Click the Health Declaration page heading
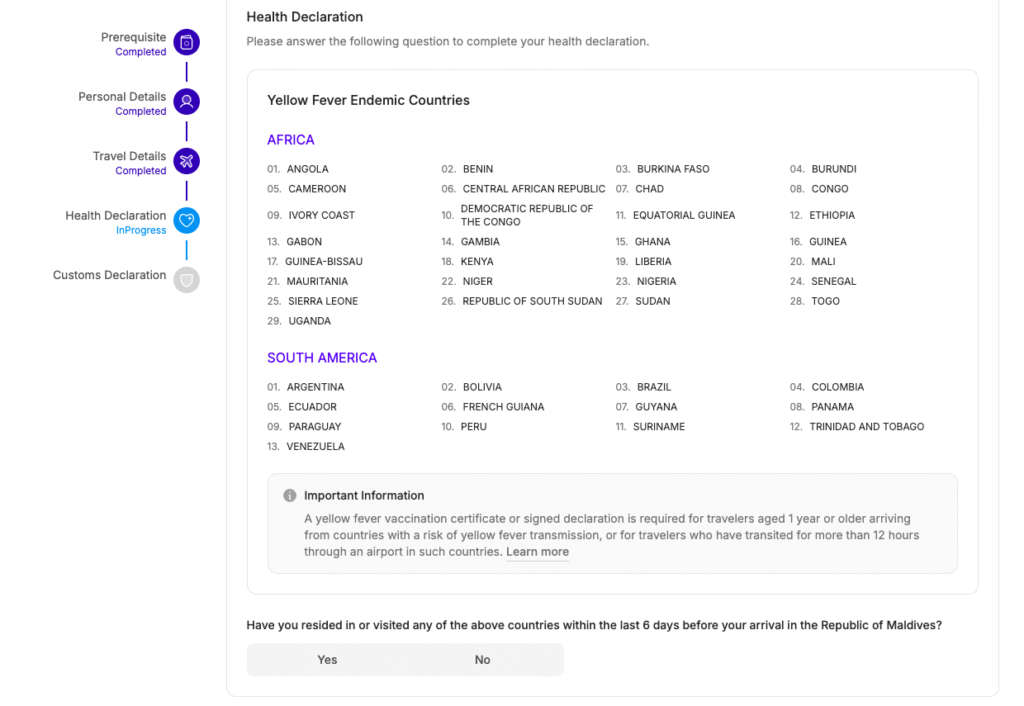Image resolution: width=1024 pixels, height=706 pixels. click(x=305, y=17)
